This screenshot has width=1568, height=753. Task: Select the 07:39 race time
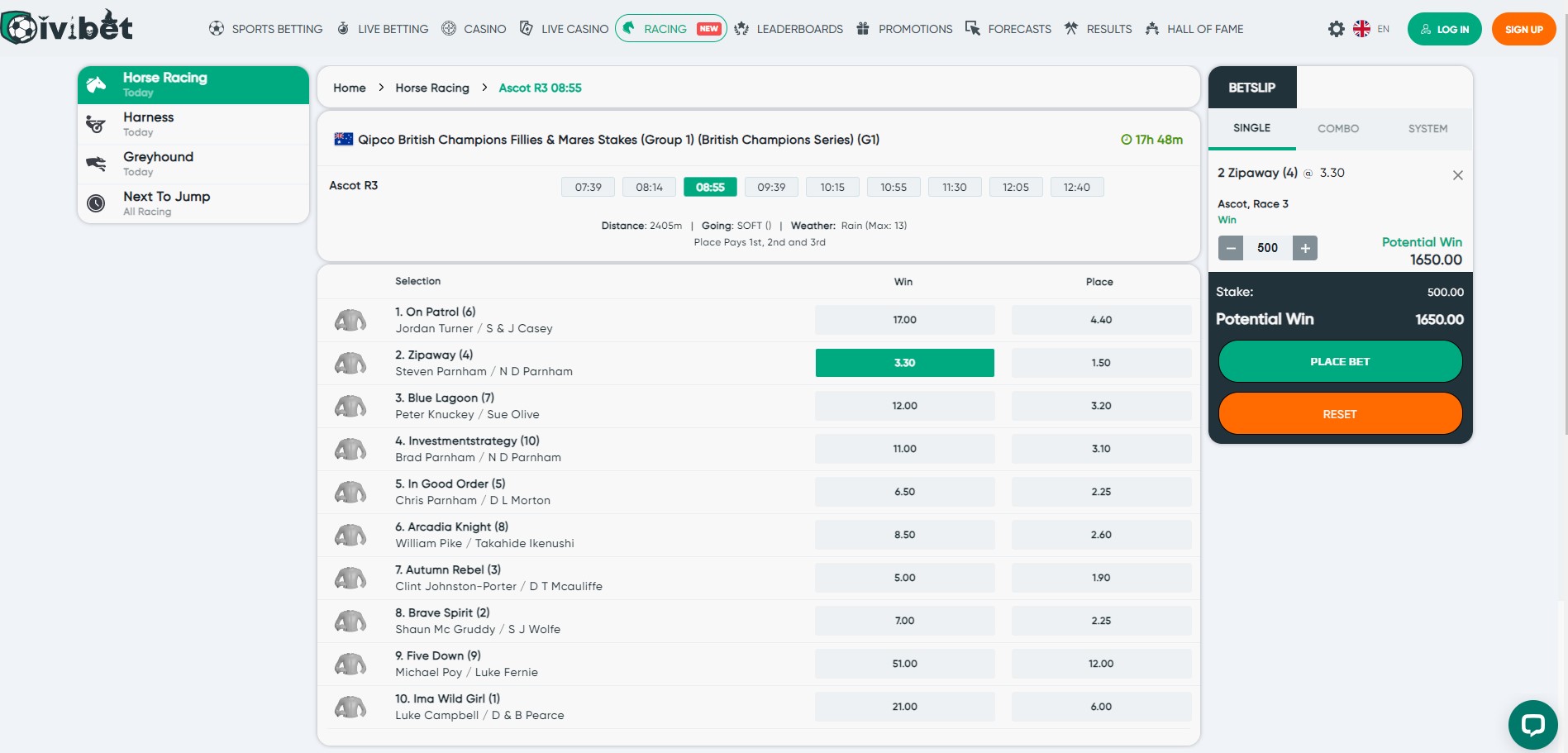click(x=589, y=187)
